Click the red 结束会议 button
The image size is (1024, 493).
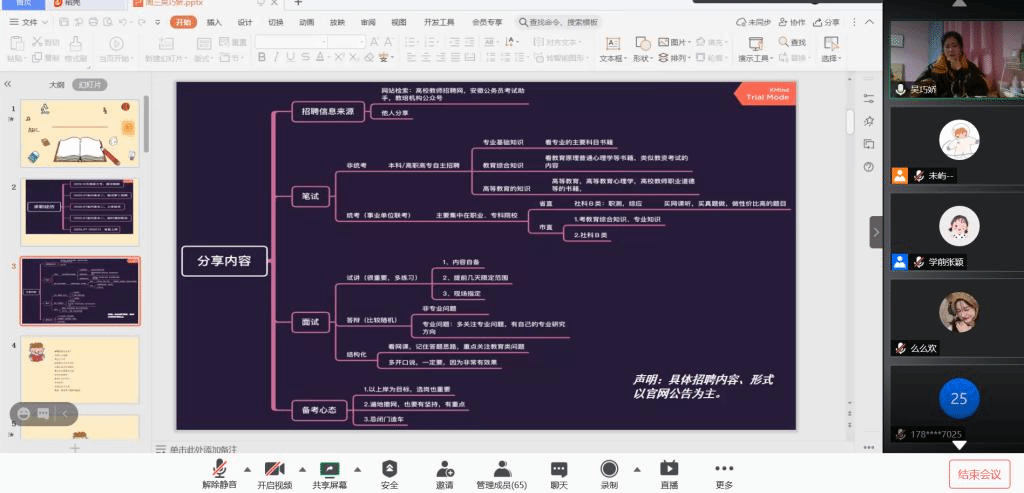tap(980, 473)
